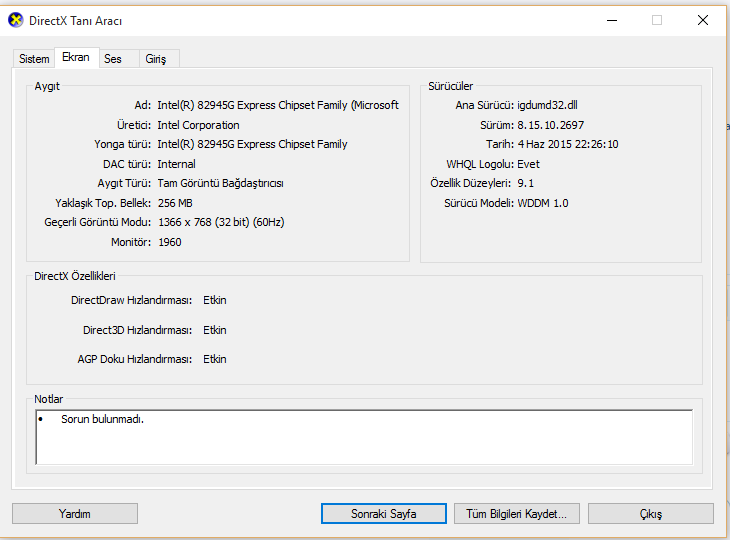Image resolution: width=730 pixels, height=540 pixels.
Task: Click the 'Sürücüler' group label
Action: pos(450,86)
